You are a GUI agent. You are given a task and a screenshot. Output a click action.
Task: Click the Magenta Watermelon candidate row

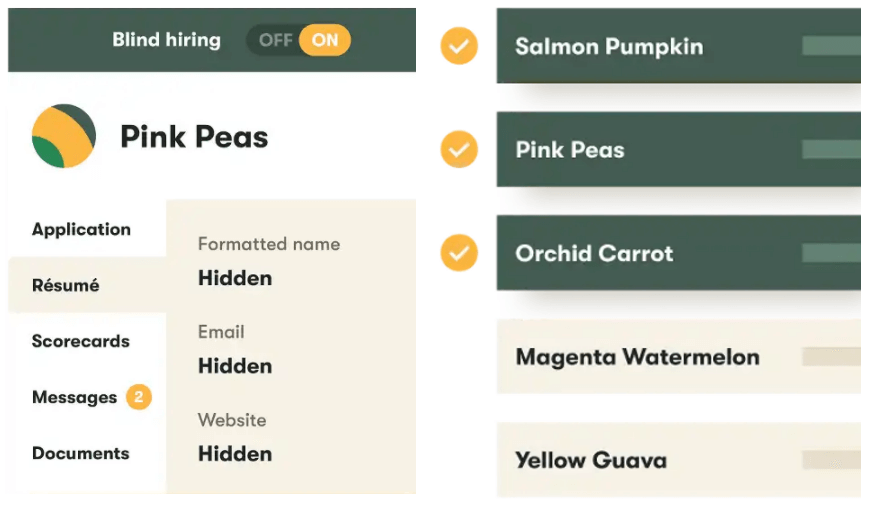[678, 357]
